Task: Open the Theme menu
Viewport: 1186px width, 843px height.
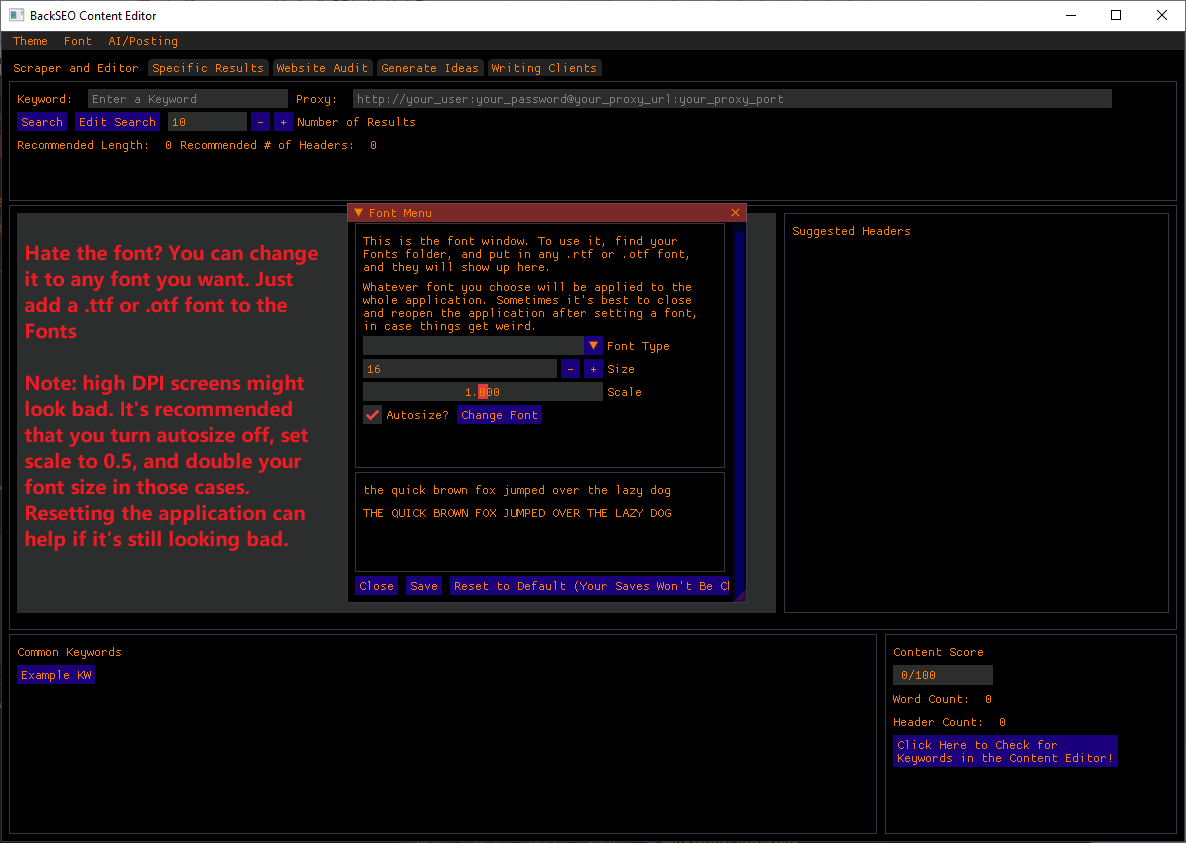Action: 30,41
